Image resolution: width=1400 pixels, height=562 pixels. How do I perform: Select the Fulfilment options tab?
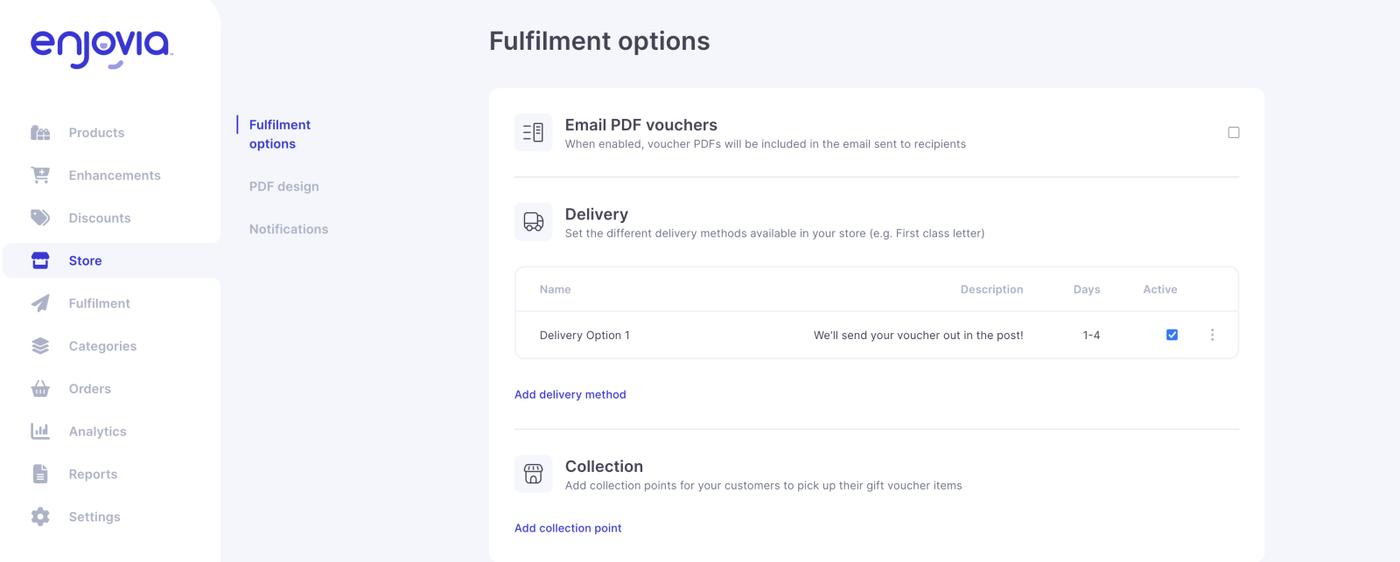click(279, 134)
